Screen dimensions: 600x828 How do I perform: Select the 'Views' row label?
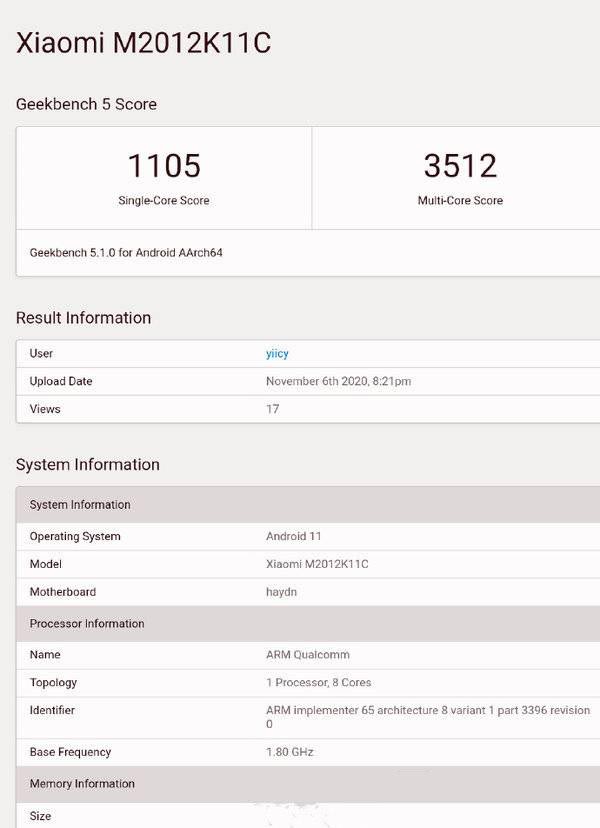pos(45,409)
